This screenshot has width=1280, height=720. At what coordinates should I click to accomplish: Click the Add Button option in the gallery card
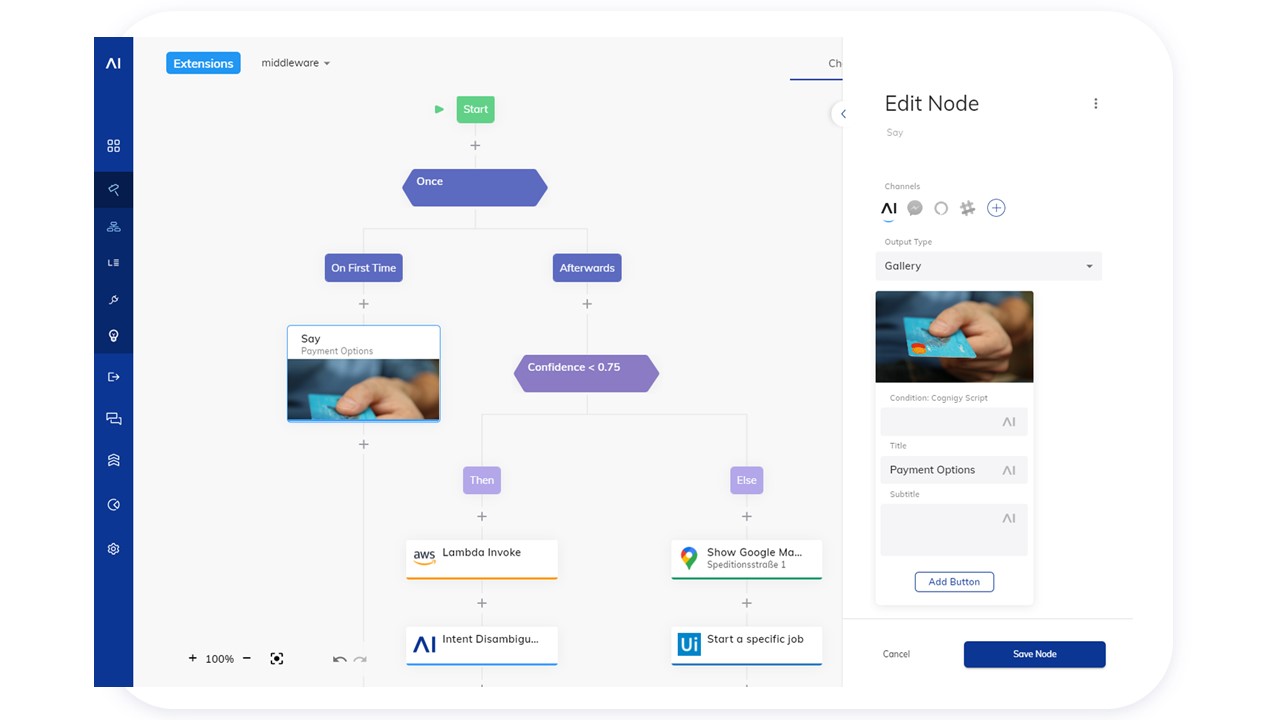coord(954,582)
